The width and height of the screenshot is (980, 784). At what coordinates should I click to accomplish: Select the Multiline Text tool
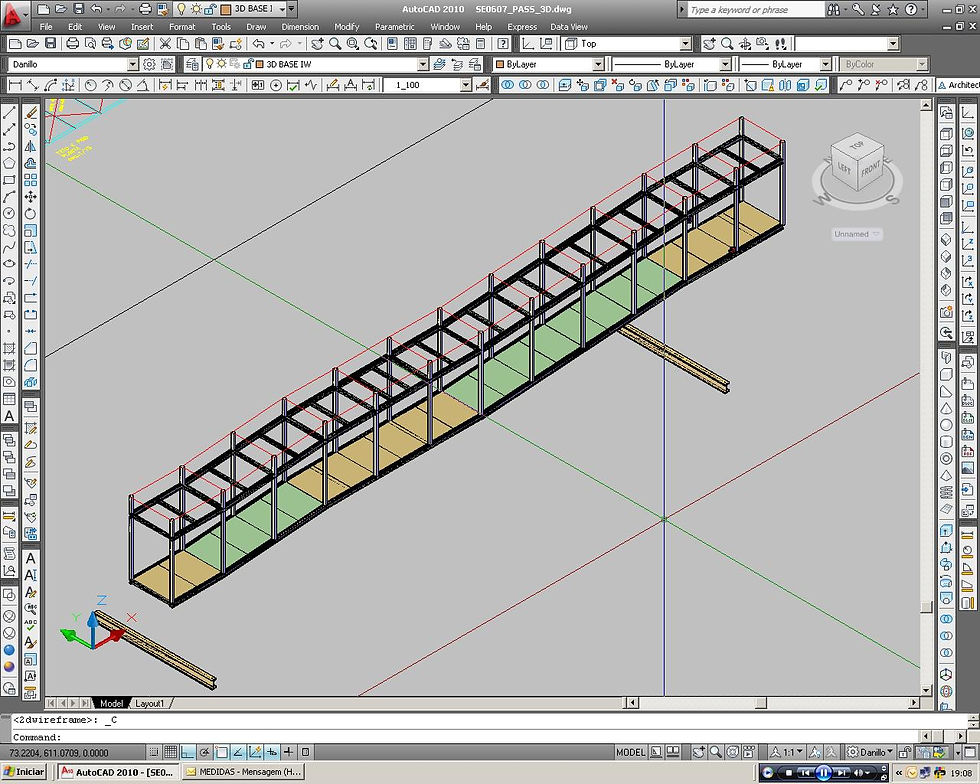(x=9, y=416)
